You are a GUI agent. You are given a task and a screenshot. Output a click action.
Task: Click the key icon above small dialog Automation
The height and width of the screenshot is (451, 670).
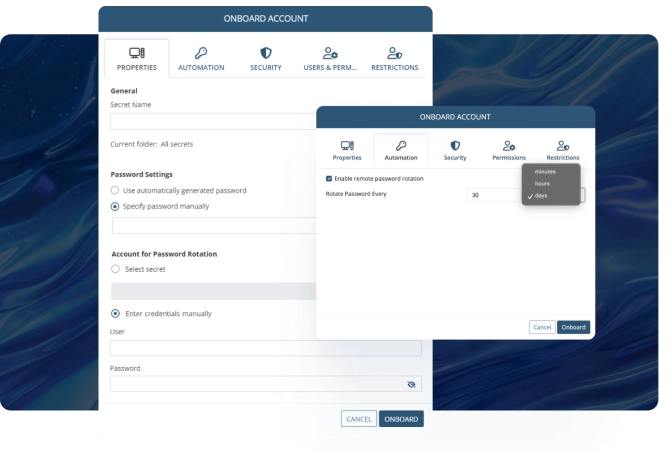(x=401, y=146)
